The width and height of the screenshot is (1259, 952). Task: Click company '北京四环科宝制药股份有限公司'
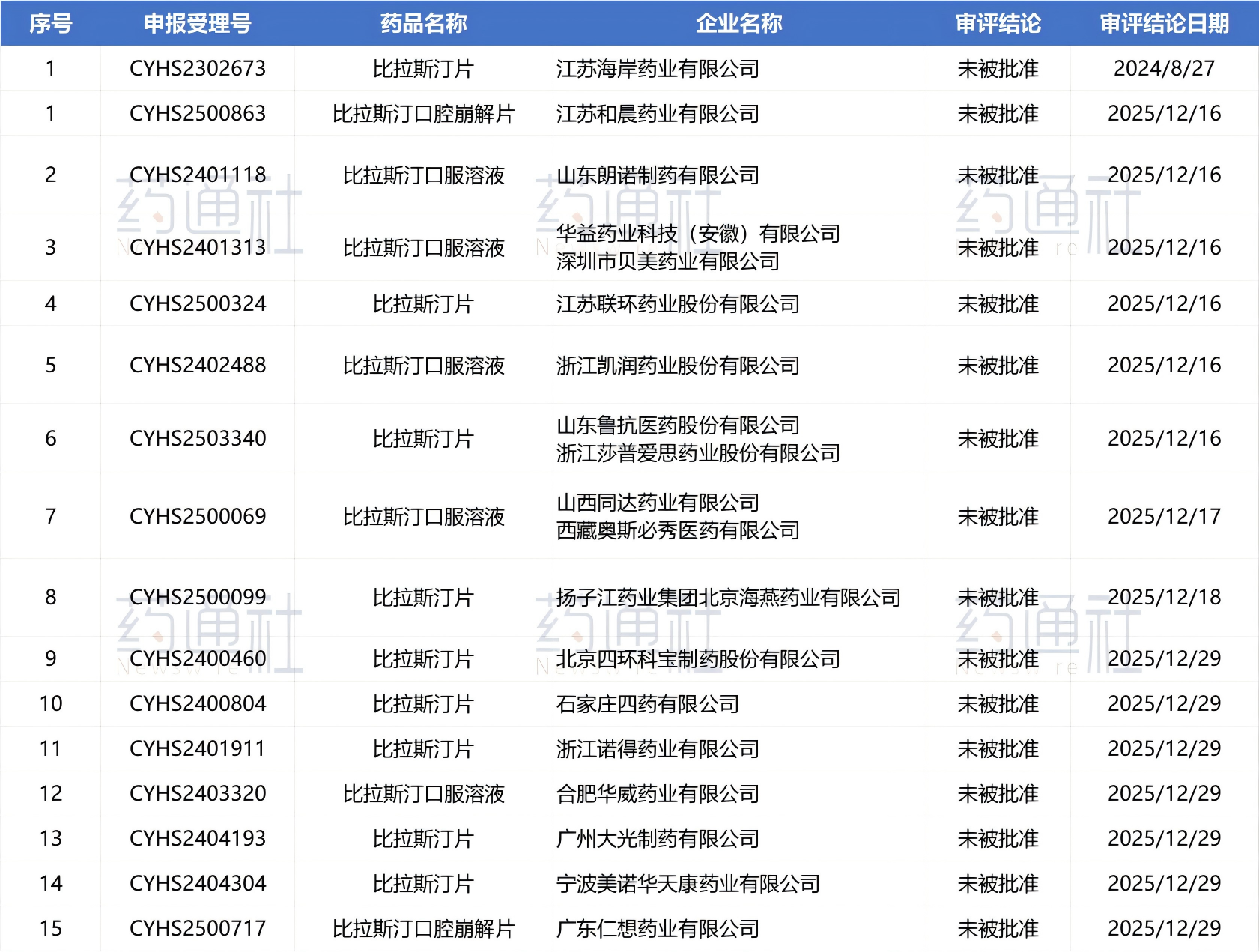click(x=698, y=659)
